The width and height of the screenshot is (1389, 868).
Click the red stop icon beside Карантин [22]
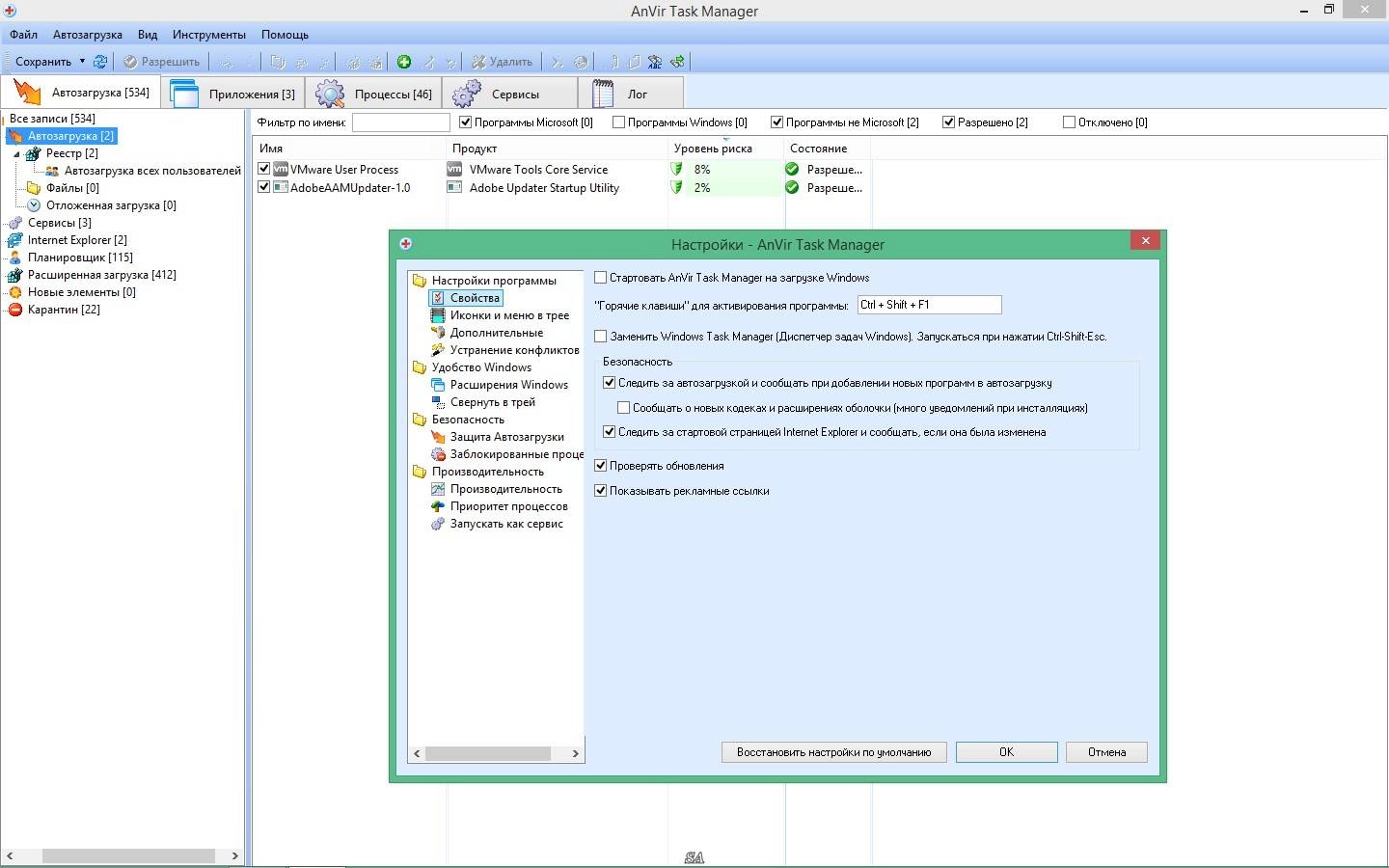(x=15, y=310)
